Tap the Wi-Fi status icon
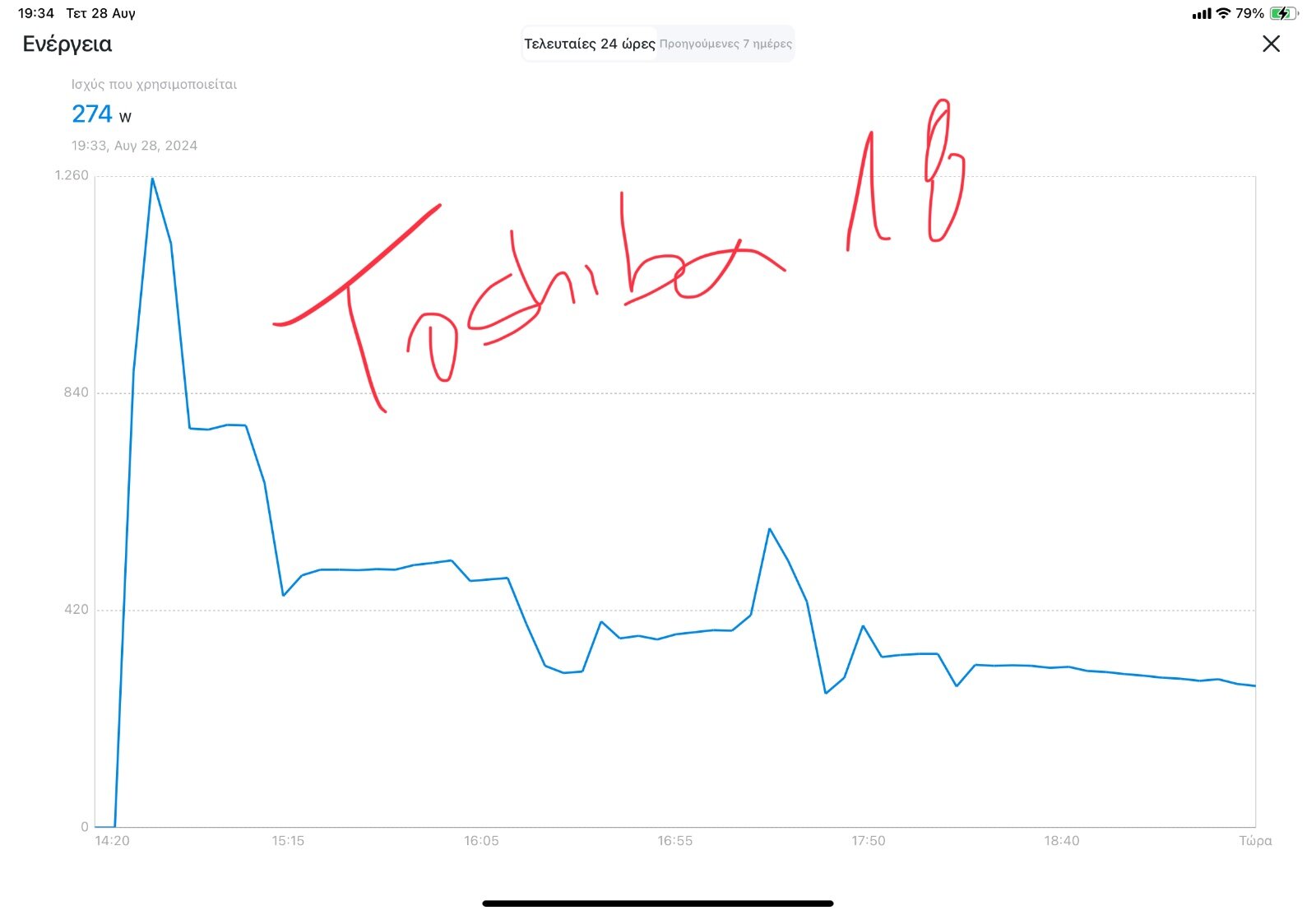1316x915 pixels. coord(1223,13)
